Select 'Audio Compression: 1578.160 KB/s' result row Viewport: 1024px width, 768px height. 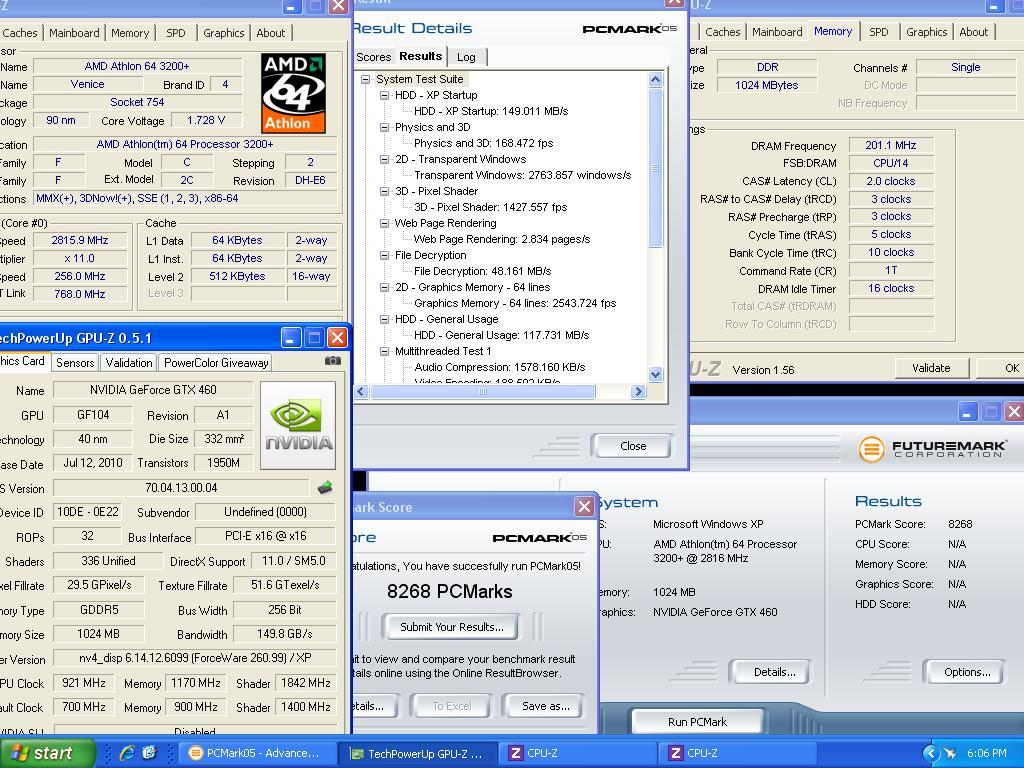point(500,367)
